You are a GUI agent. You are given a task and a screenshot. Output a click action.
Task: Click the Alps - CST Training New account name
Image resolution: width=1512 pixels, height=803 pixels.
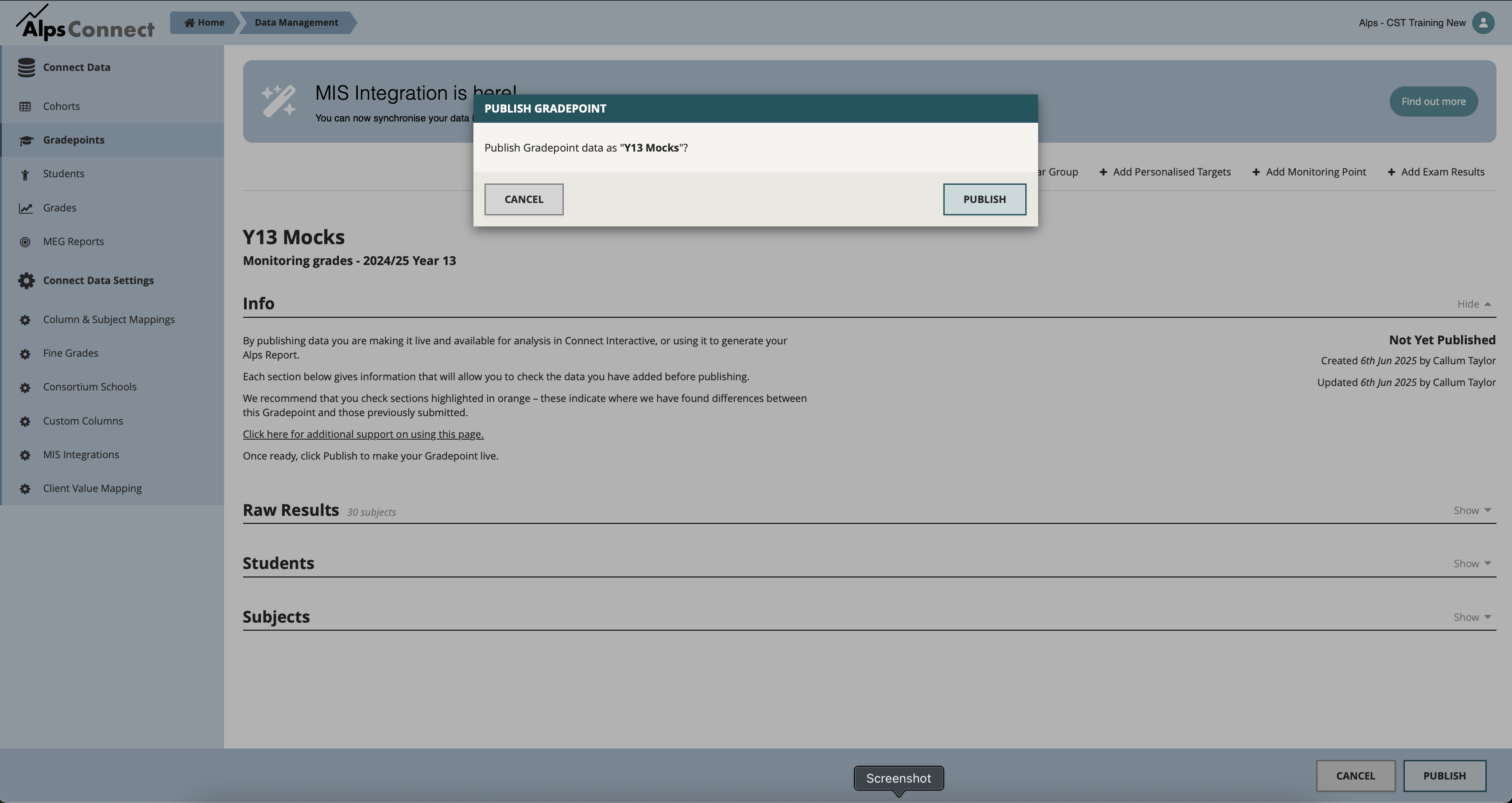click(1411, 22)
